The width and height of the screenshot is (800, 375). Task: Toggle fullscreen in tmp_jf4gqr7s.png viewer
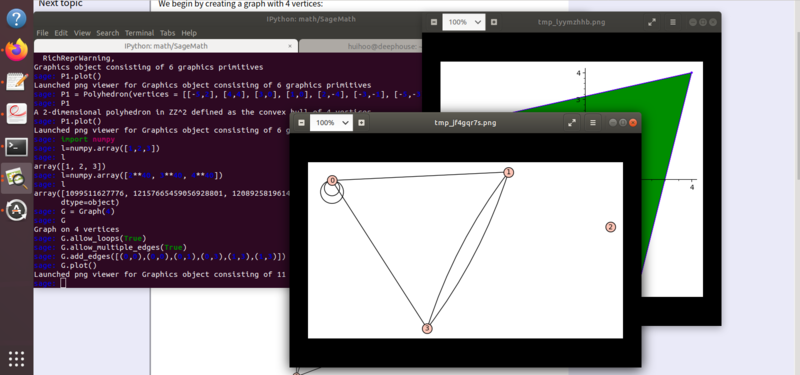(x=572, y=123)
